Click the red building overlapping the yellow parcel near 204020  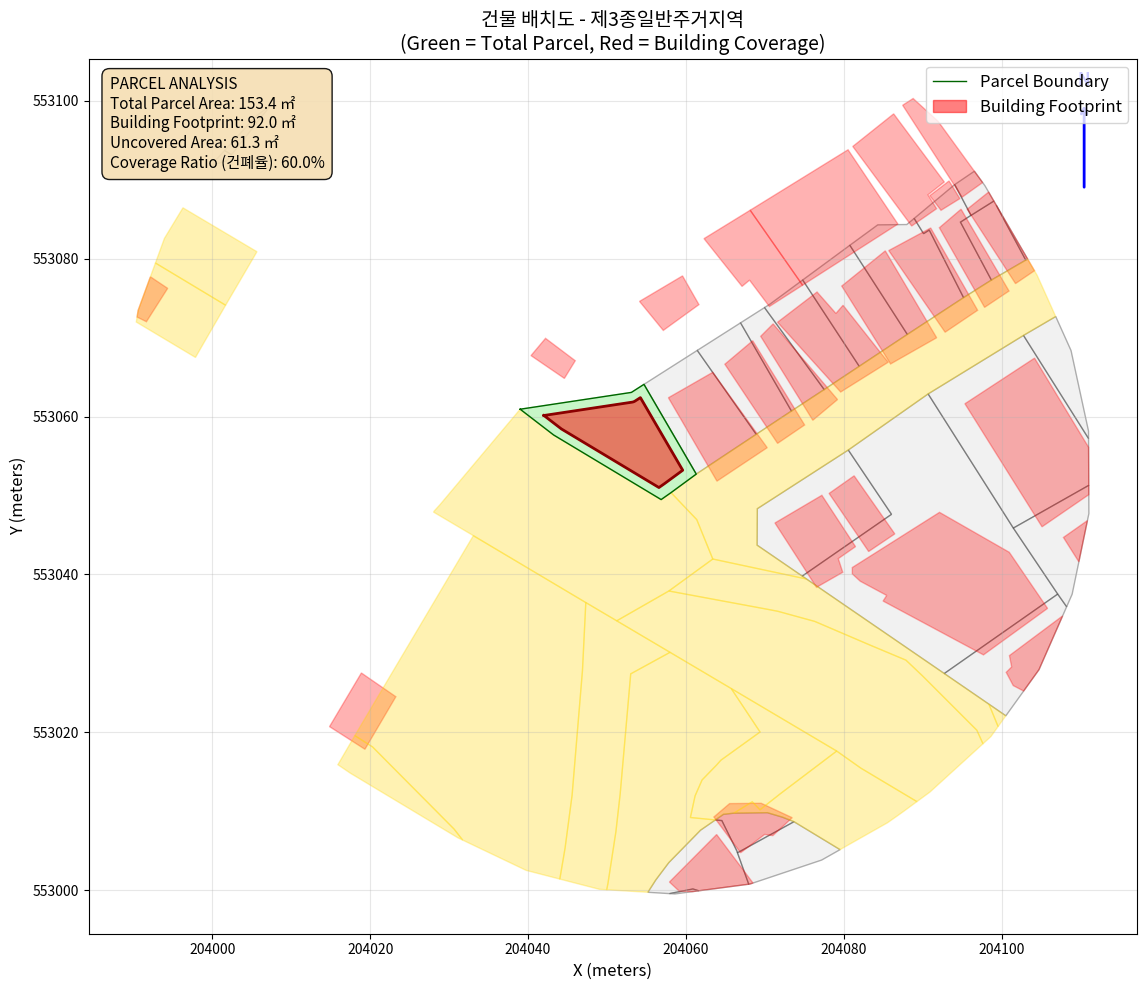[x=362, y=711]
